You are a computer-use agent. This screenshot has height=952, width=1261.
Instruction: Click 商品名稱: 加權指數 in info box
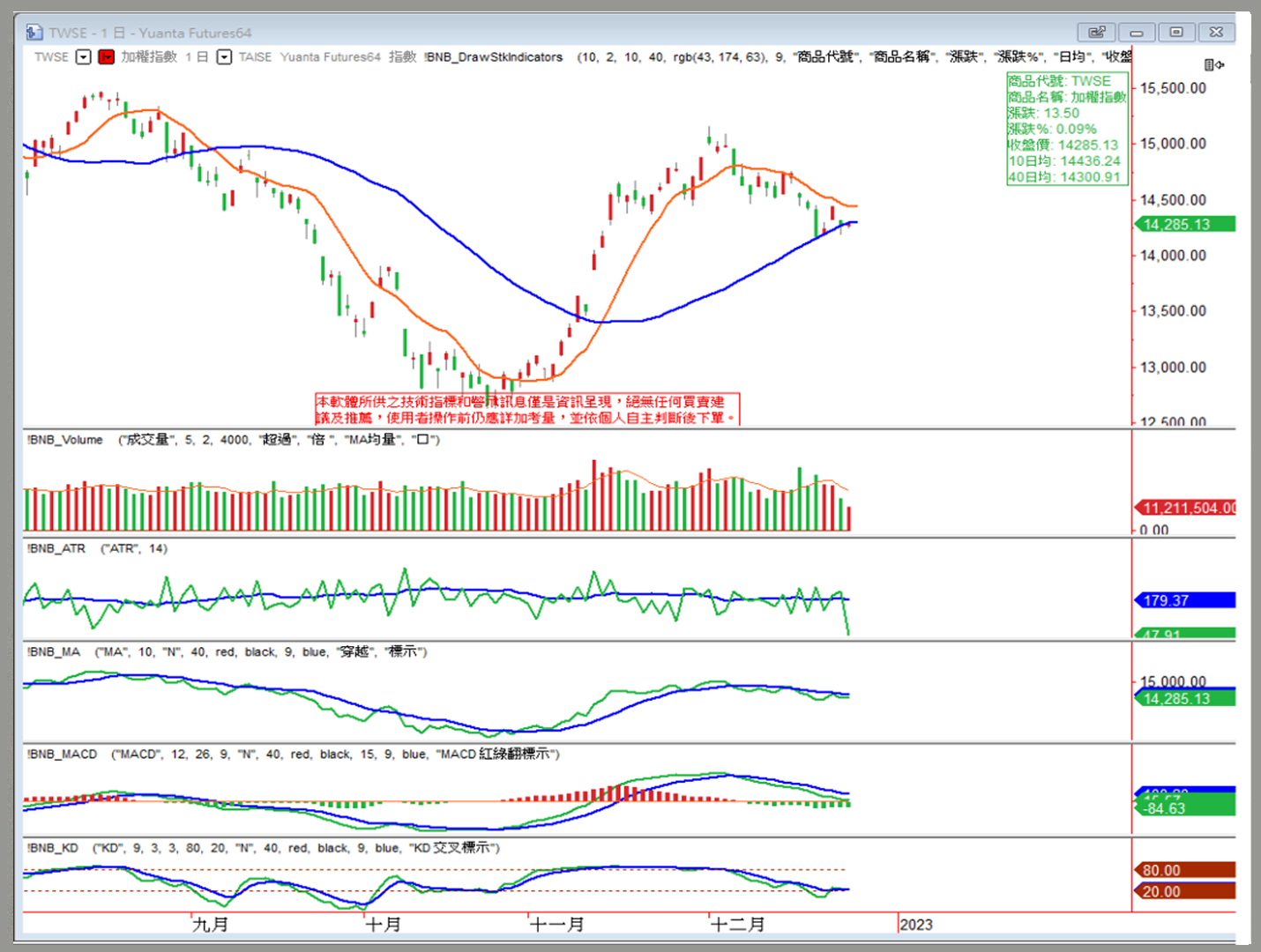click(1067, 97)
